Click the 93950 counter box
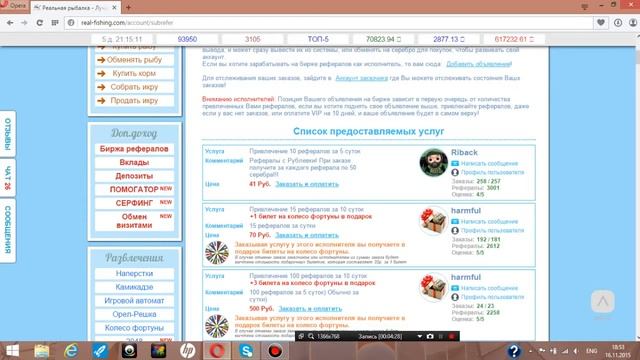Viewport: 640px width, 360px height. [187, 39]
